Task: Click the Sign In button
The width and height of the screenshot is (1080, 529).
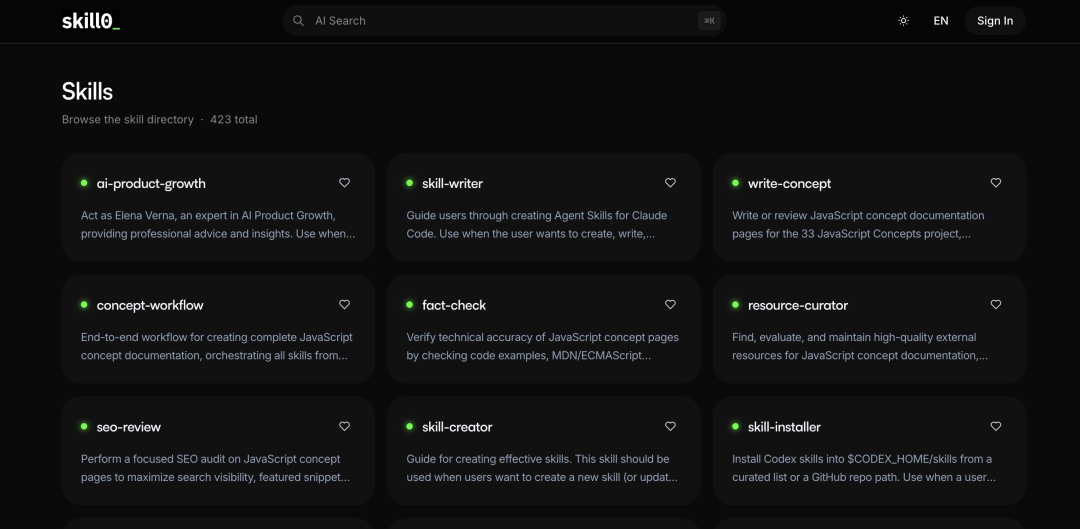Action: tap(995, 21)
